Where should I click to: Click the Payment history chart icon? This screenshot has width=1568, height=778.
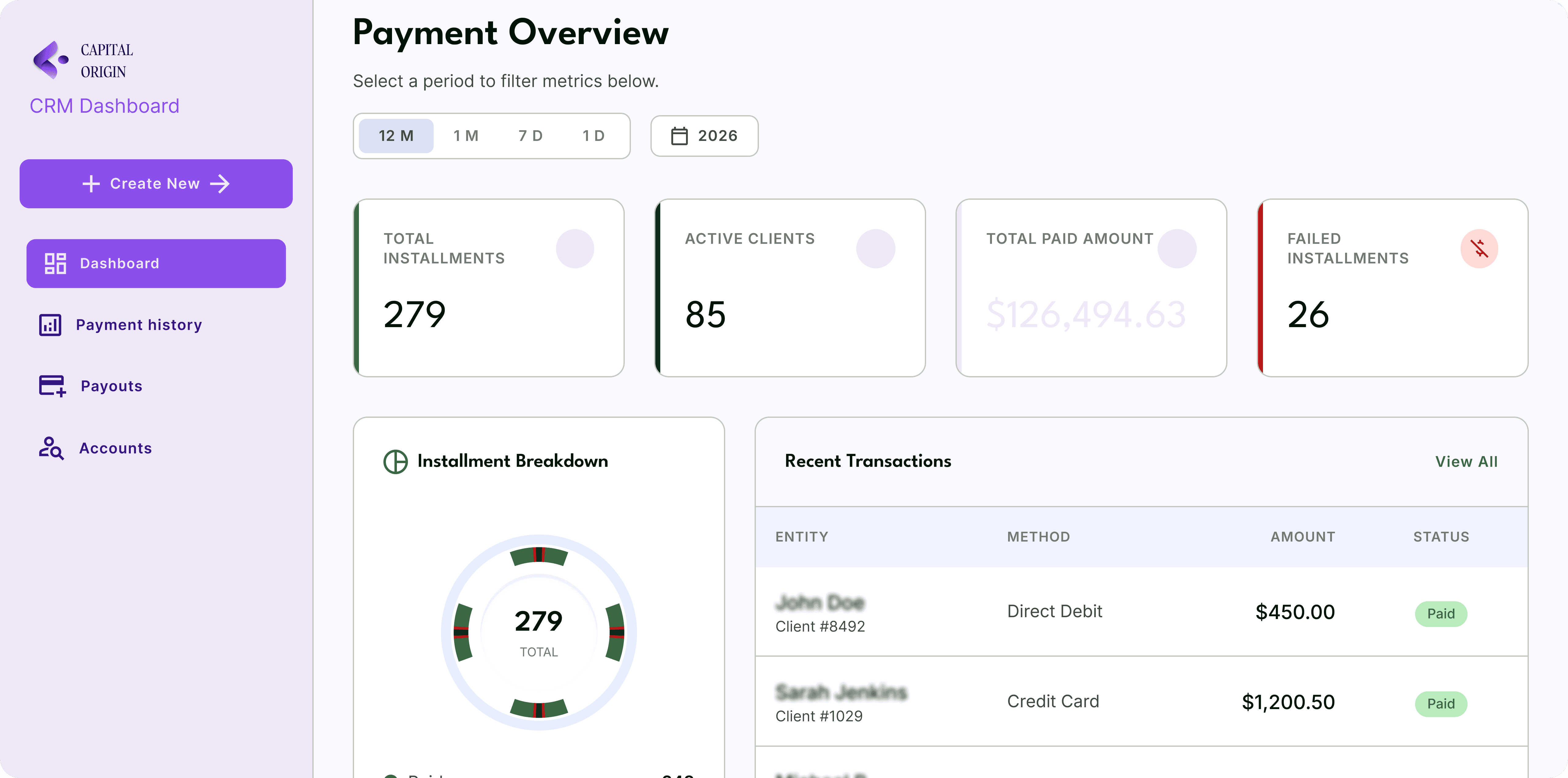[x=50, y=325]
